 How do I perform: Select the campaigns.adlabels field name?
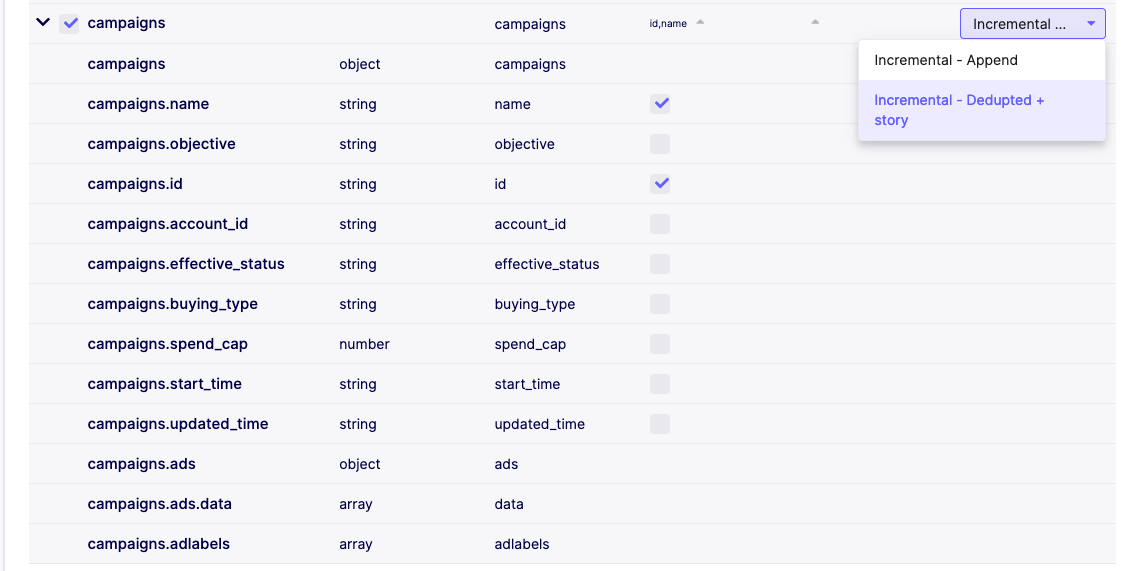158,544
